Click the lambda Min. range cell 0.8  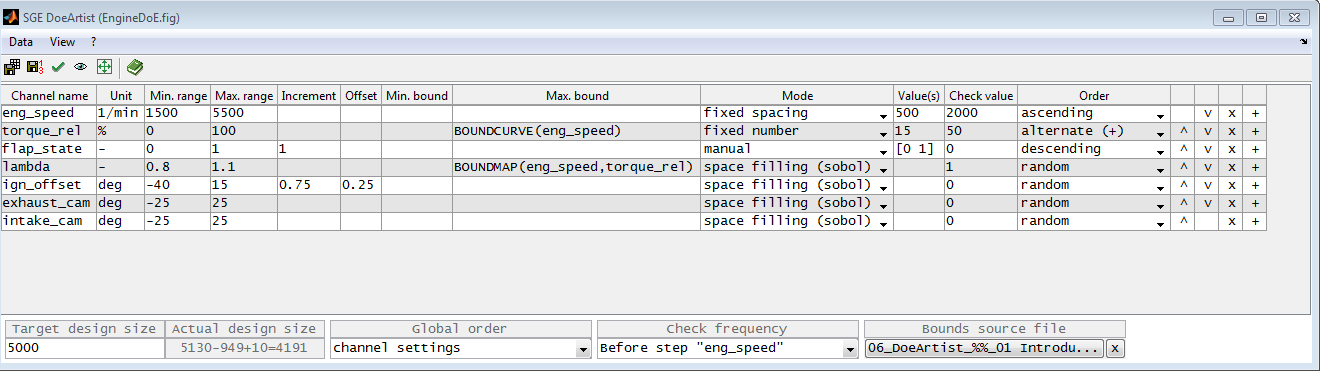point(177,167)
